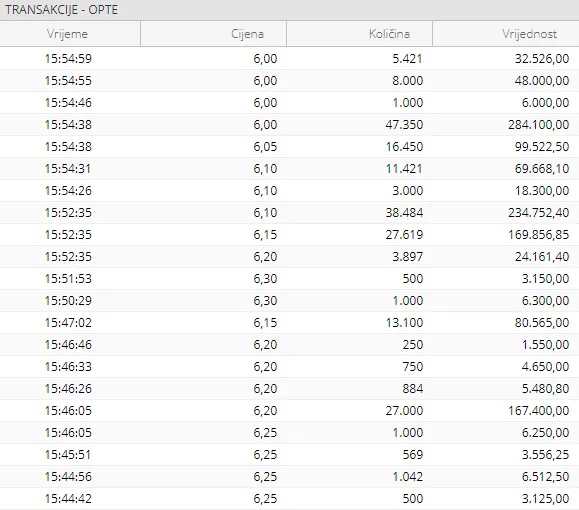Select the row with quantity 38.484
579x510 pixels.
click(290, 212)
